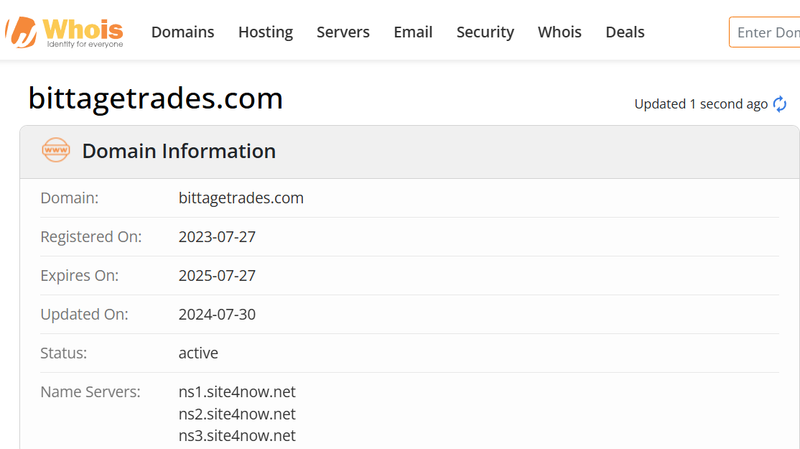
Task: Click the registered date 2023-07-27
Action: pos(217,237)
